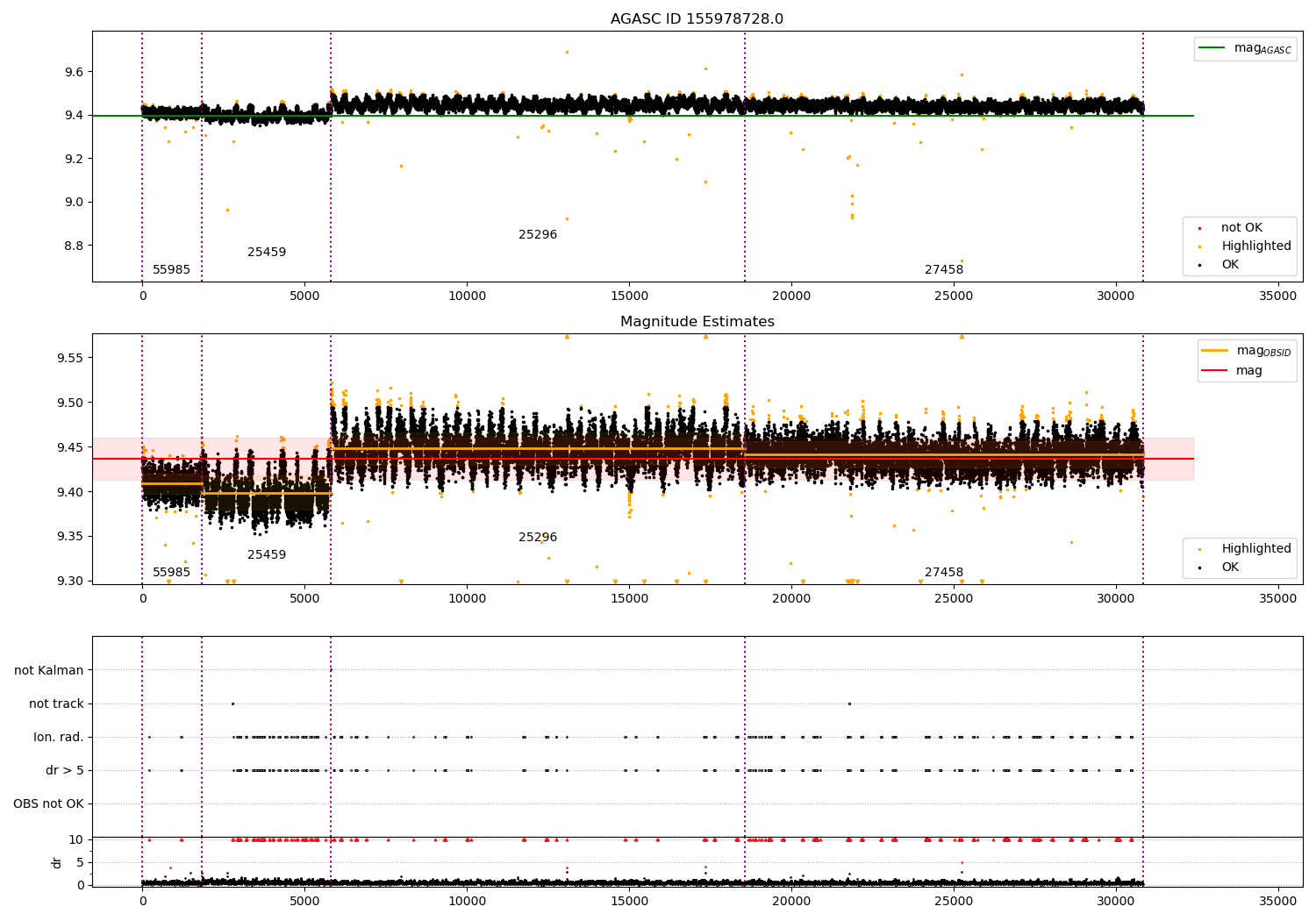
Task: Click the red-line "mag" legend entry
Action: (x=1233, y=370)
